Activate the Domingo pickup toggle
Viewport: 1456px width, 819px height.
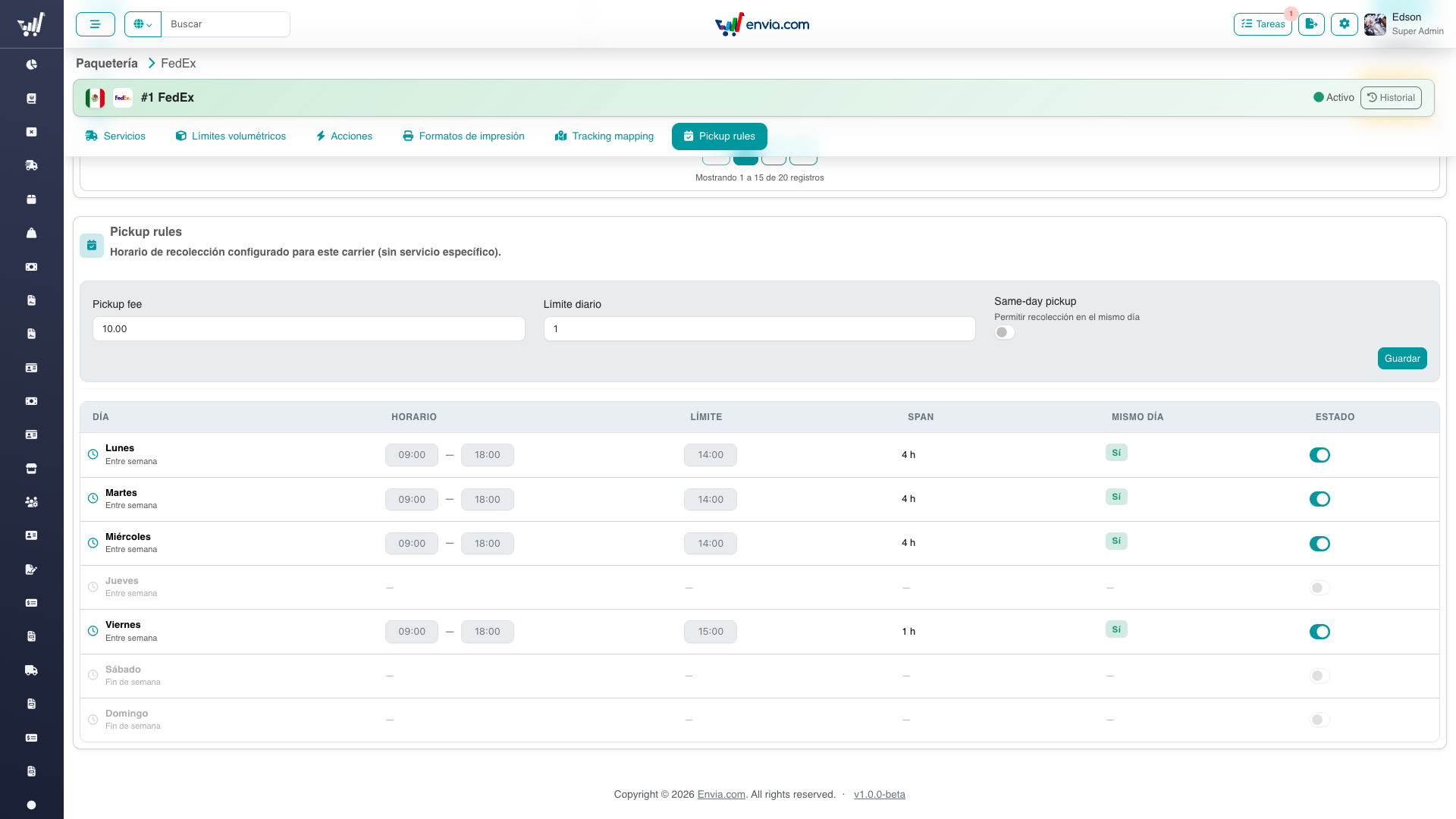click(x=1319, y=720)
